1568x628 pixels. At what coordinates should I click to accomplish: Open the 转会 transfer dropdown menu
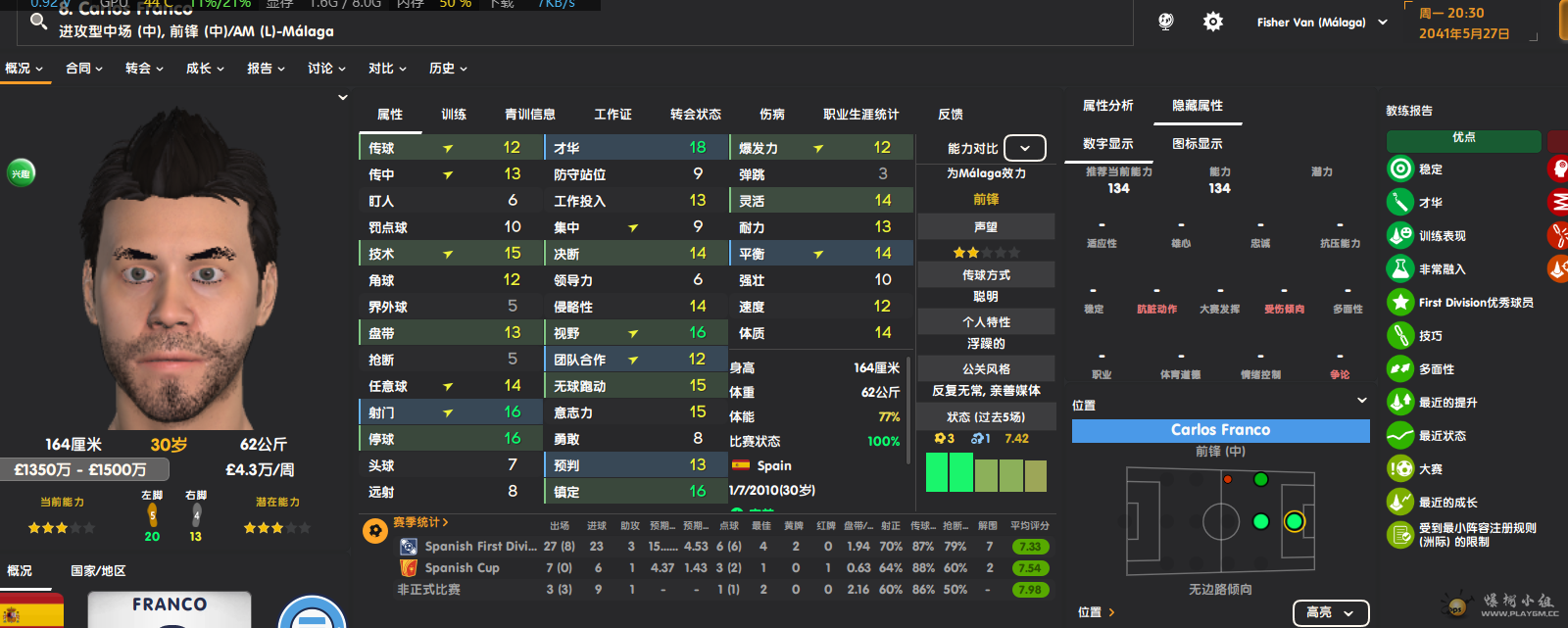[145, 69]
